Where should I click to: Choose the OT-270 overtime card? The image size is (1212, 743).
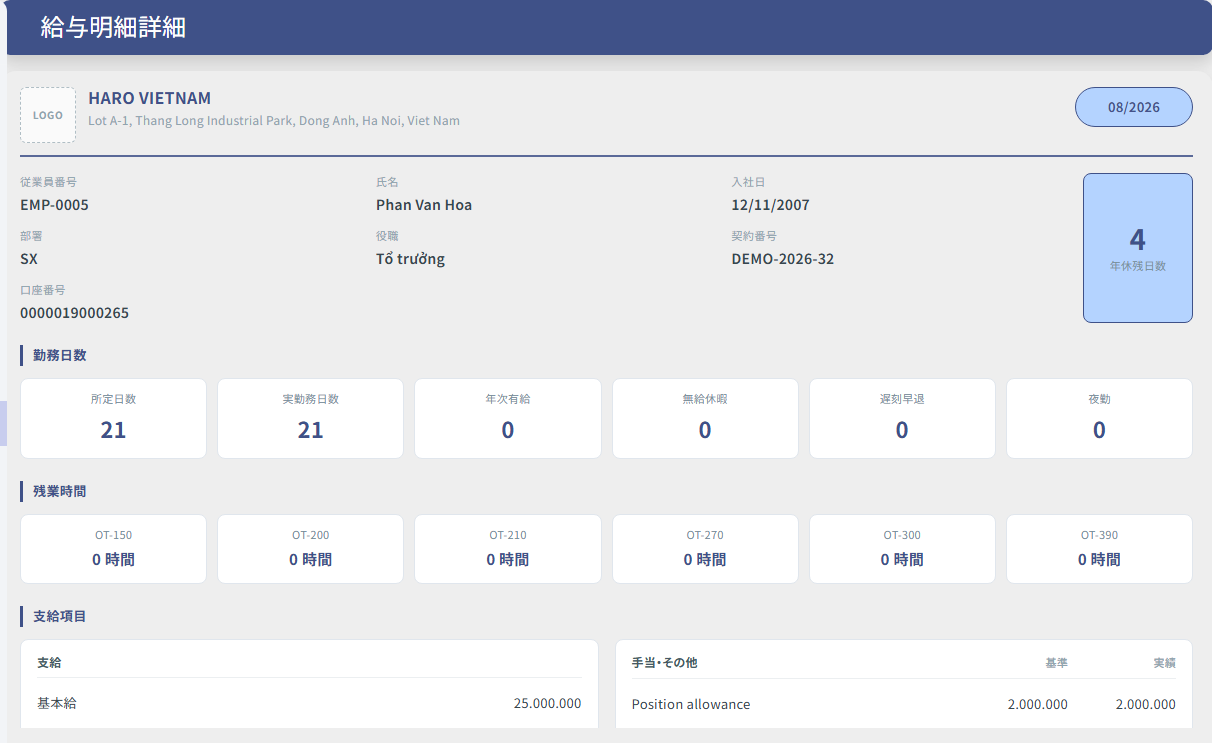click(705, 549)
